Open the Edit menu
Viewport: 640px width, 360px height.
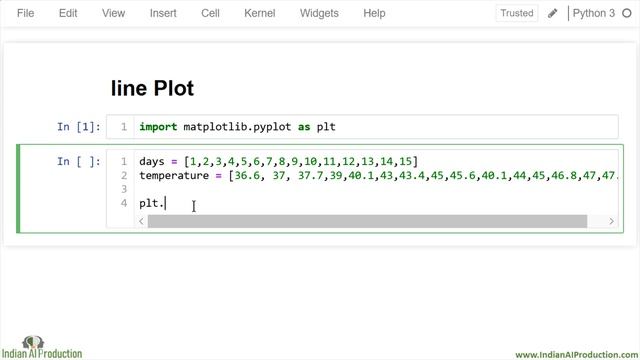68,13
